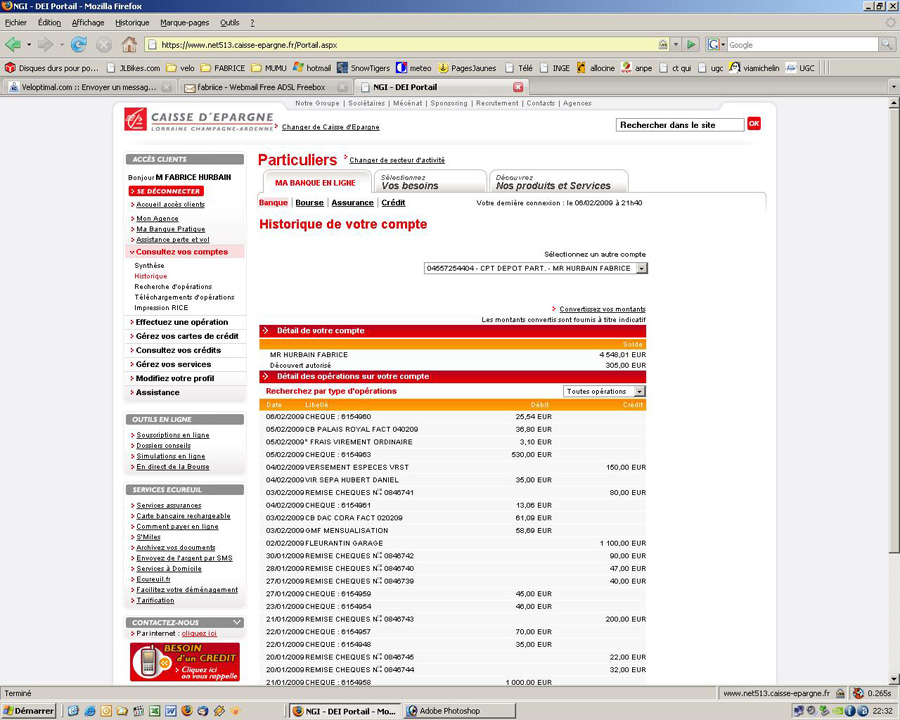900x720 pixels.
Task: Open the Toutes opérations filter dropdown
Action: click(x=640, y=391)
